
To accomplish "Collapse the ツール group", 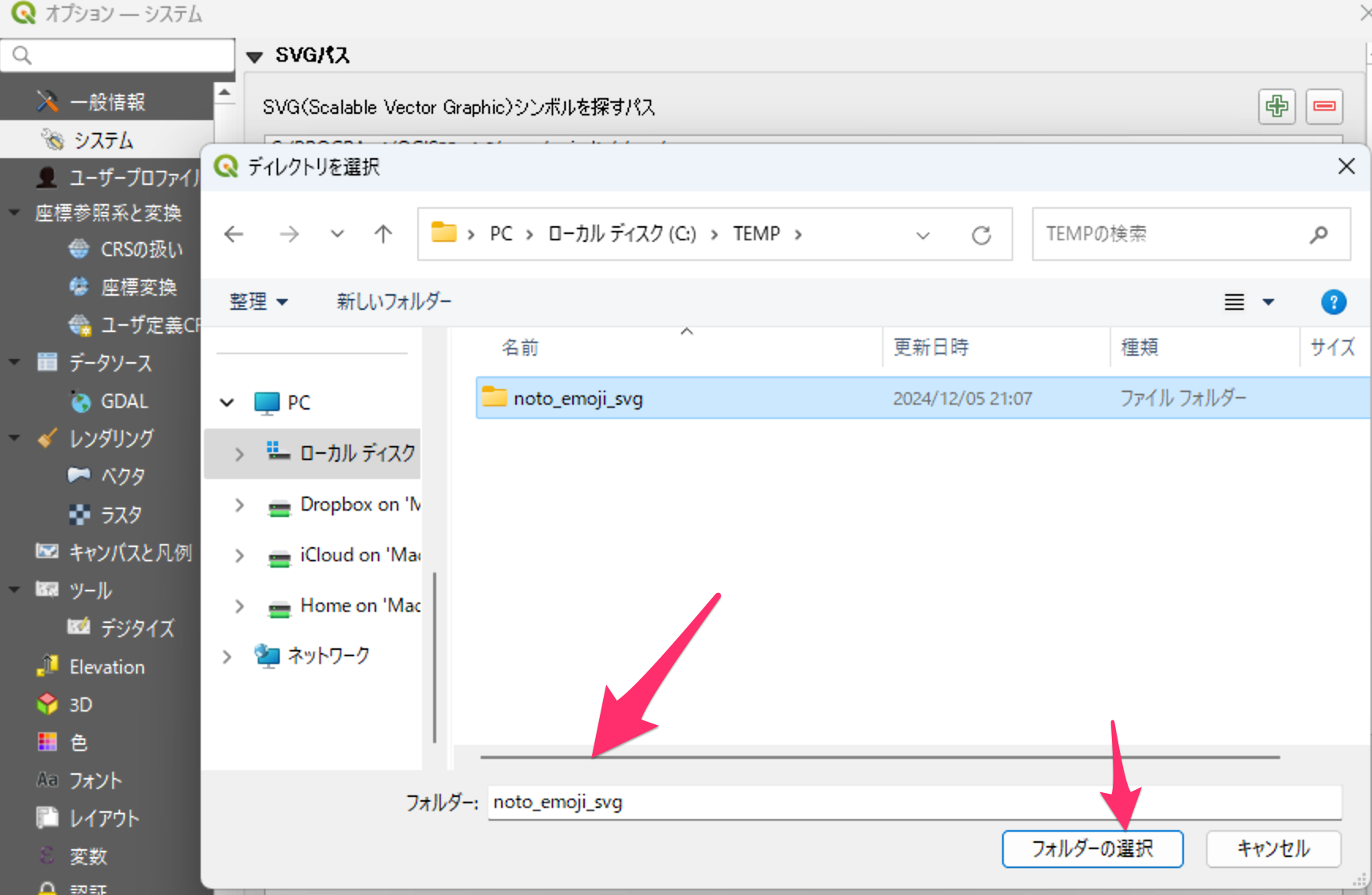I will coord(14,590).
